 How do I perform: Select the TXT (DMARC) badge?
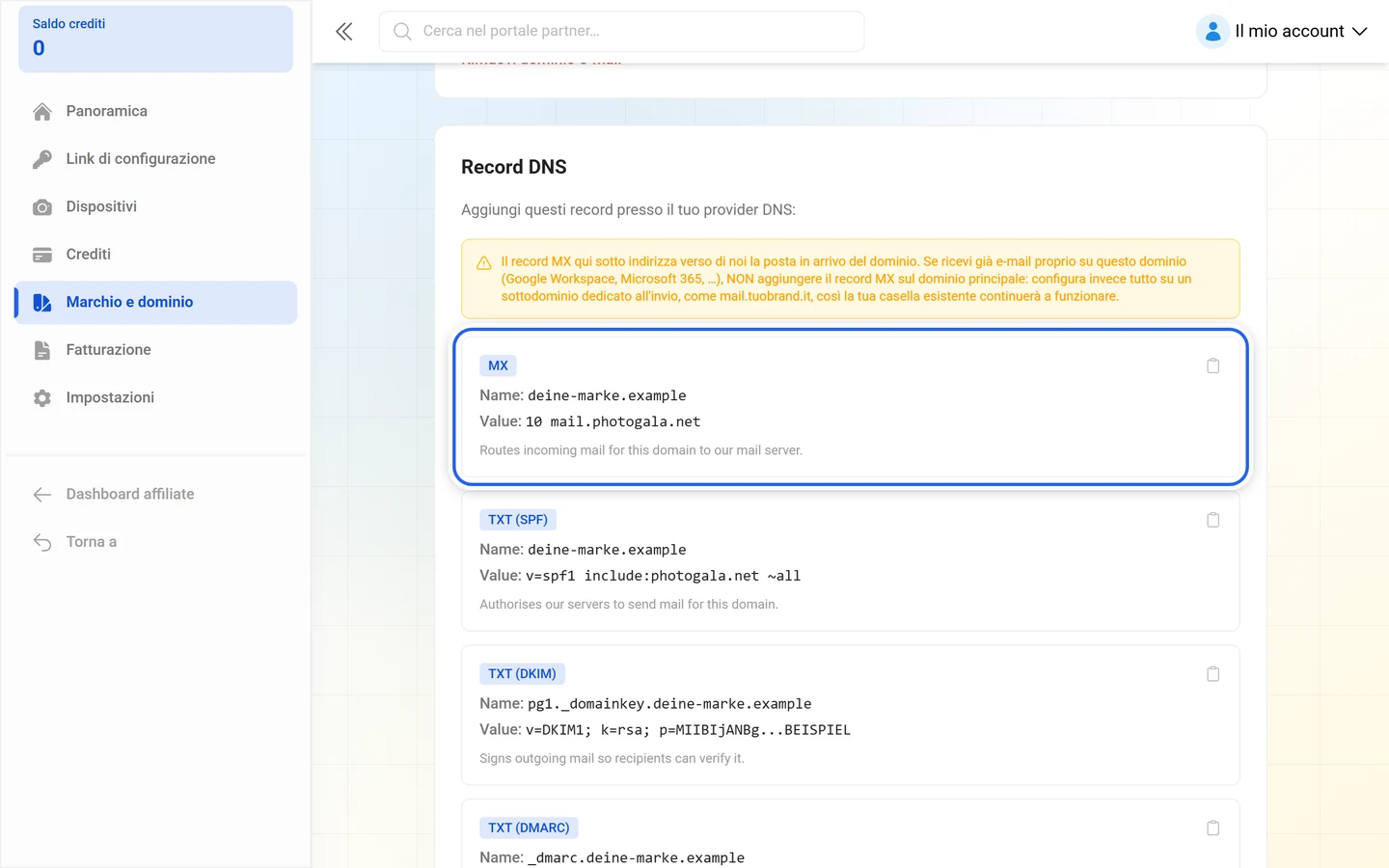point(529,827)
